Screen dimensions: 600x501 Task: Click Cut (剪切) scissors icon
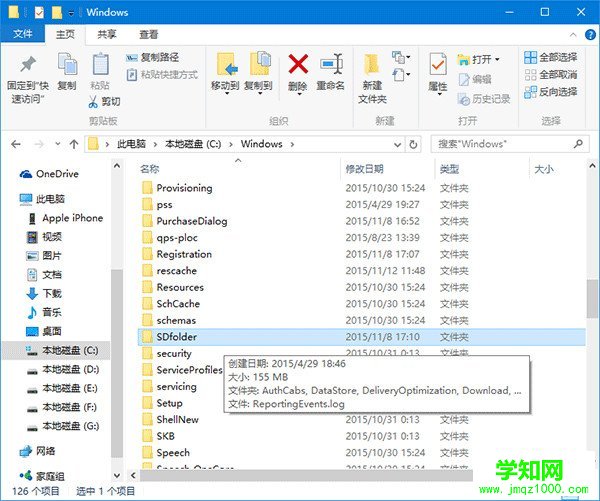click(93, 101)
